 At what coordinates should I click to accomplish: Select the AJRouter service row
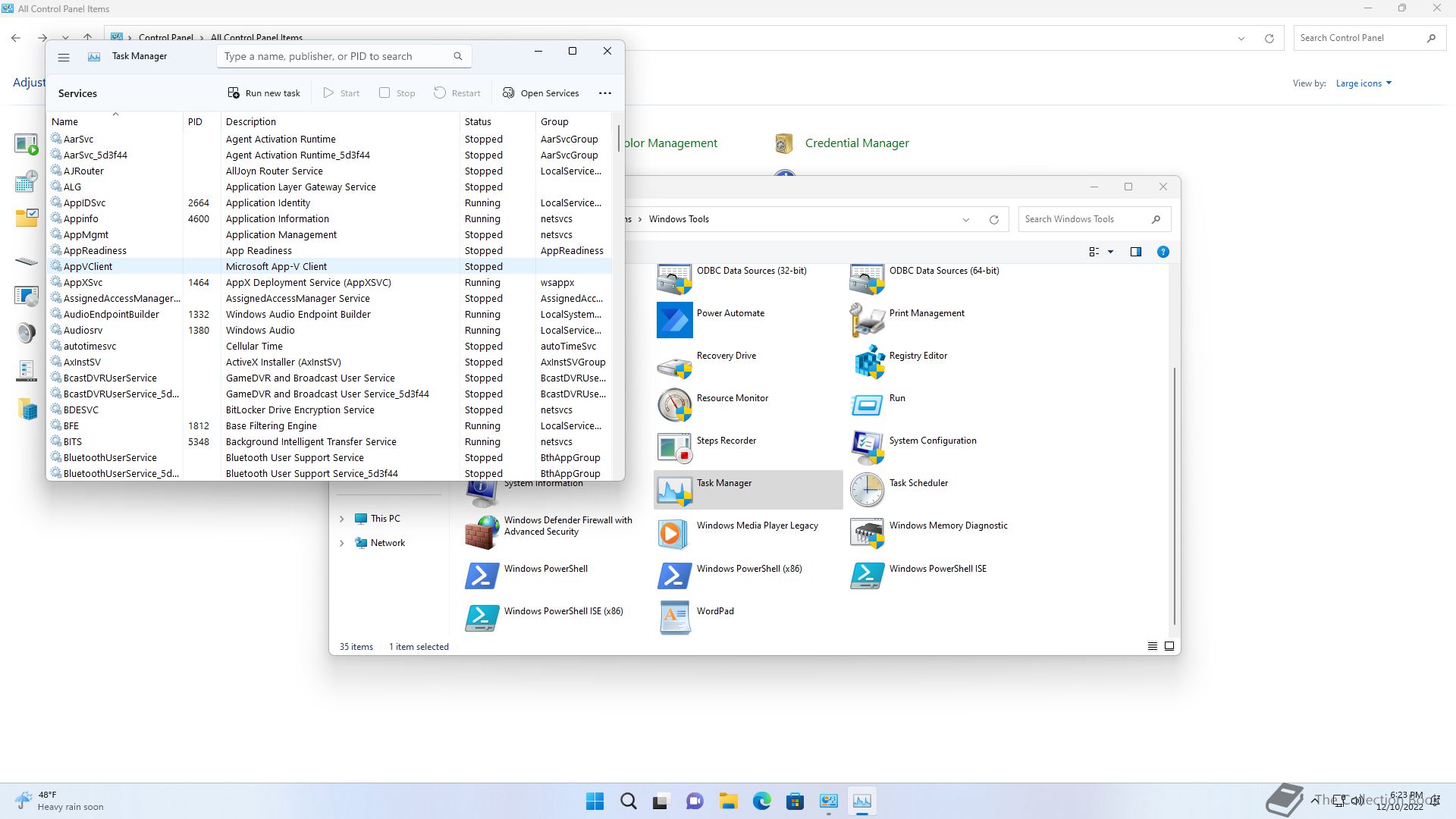click(x=330, y=171)
